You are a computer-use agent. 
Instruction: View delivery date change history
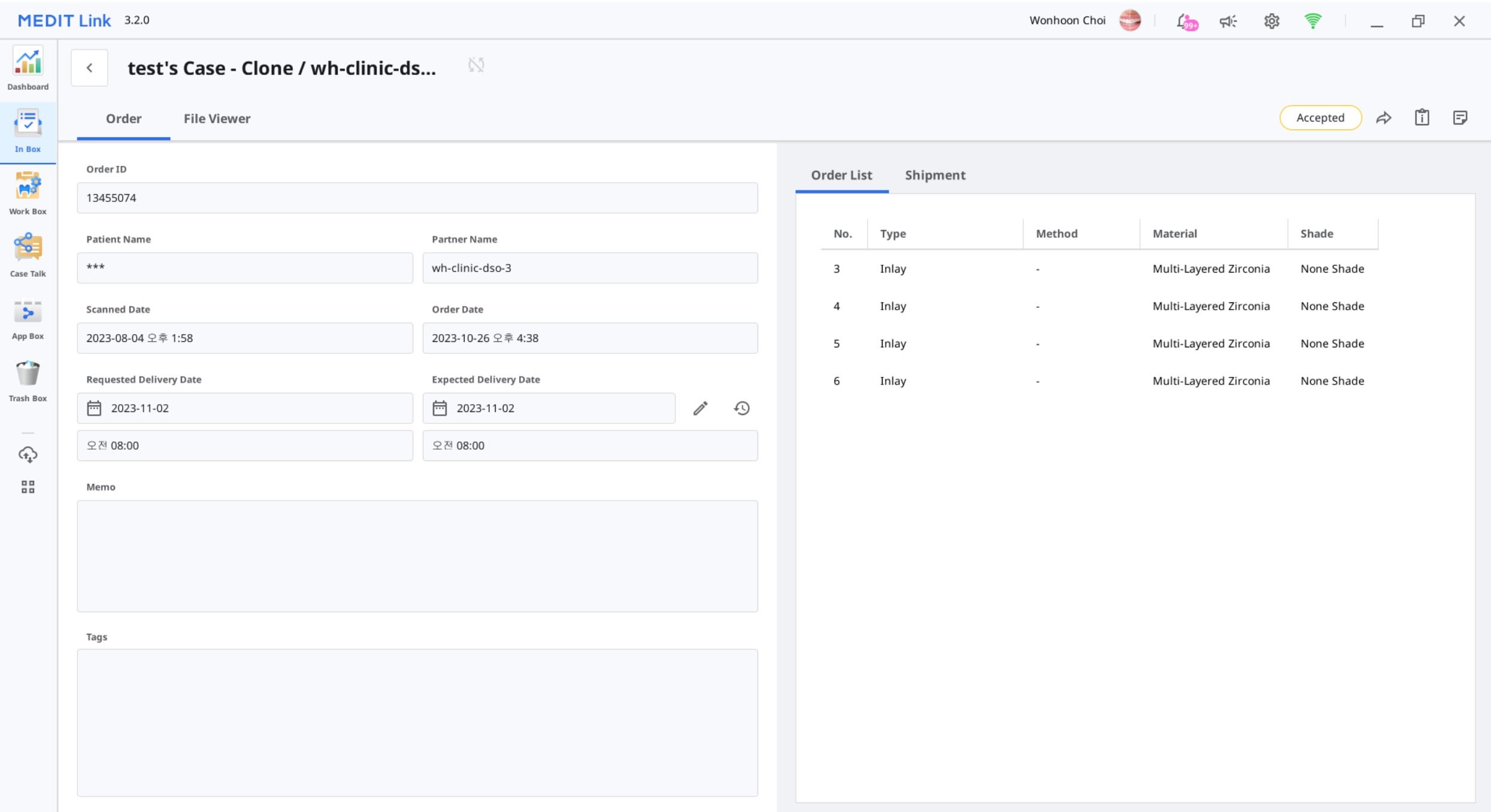(742, 408)
